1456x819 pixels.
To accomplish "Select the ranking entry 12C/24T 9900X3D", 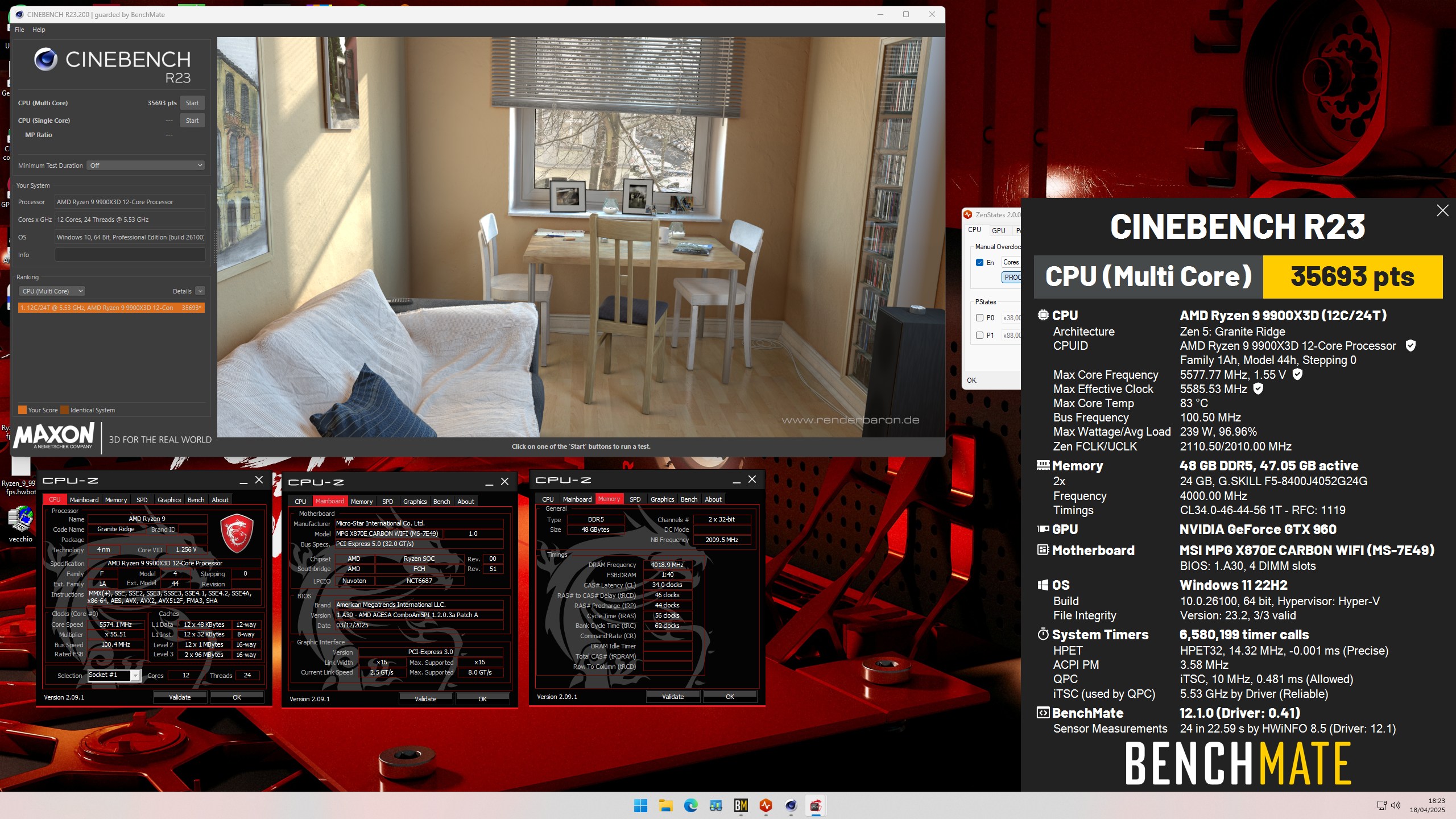I will point(111,308).
